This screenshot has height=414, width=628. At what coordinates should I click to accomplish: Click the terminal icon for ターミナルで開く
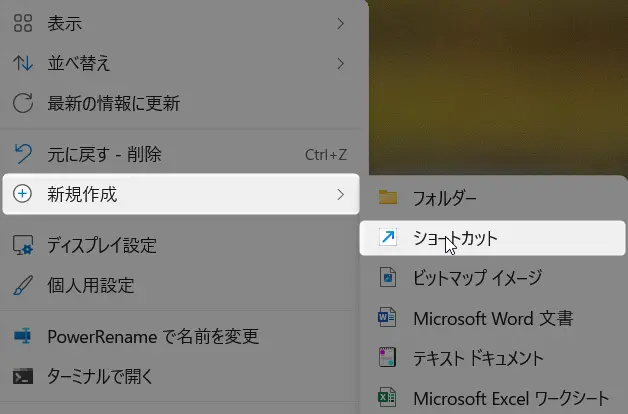[22, 376]
